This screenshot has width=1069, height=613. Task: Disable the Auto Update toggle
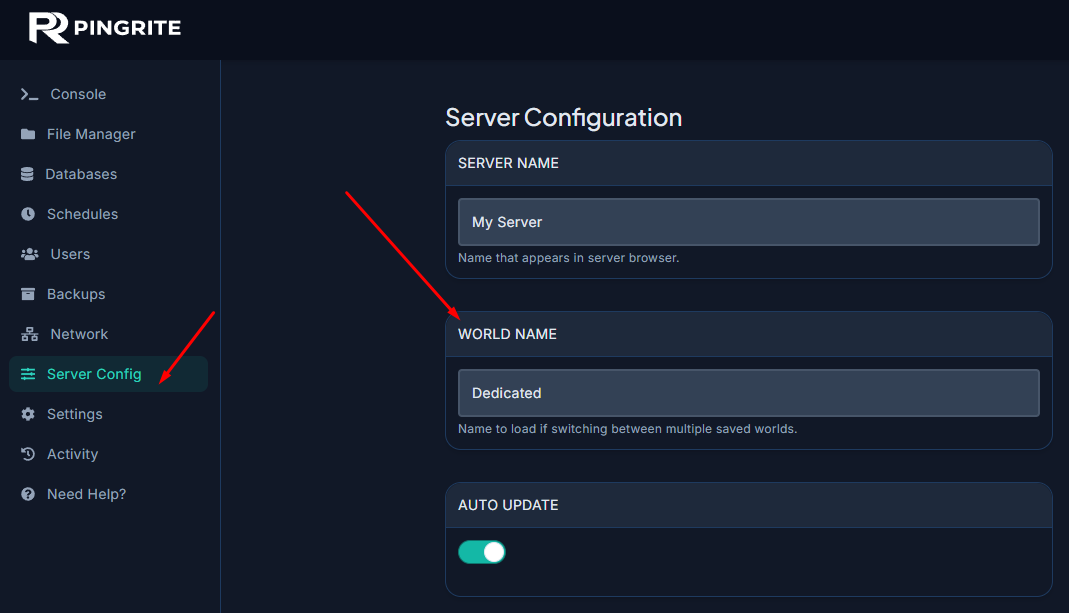point(482,551)
